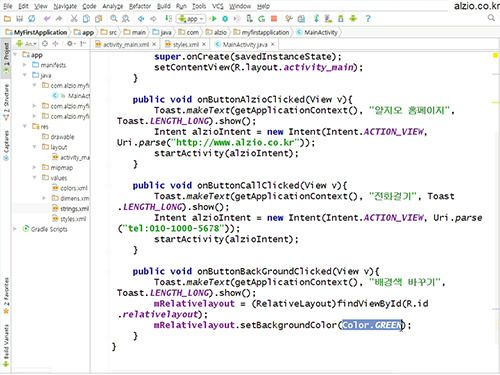Click the 'myfirstapplication' breadcrumb
Image resolution: width=500 pixels, height=375 pixels.
[x=261, y=32]
